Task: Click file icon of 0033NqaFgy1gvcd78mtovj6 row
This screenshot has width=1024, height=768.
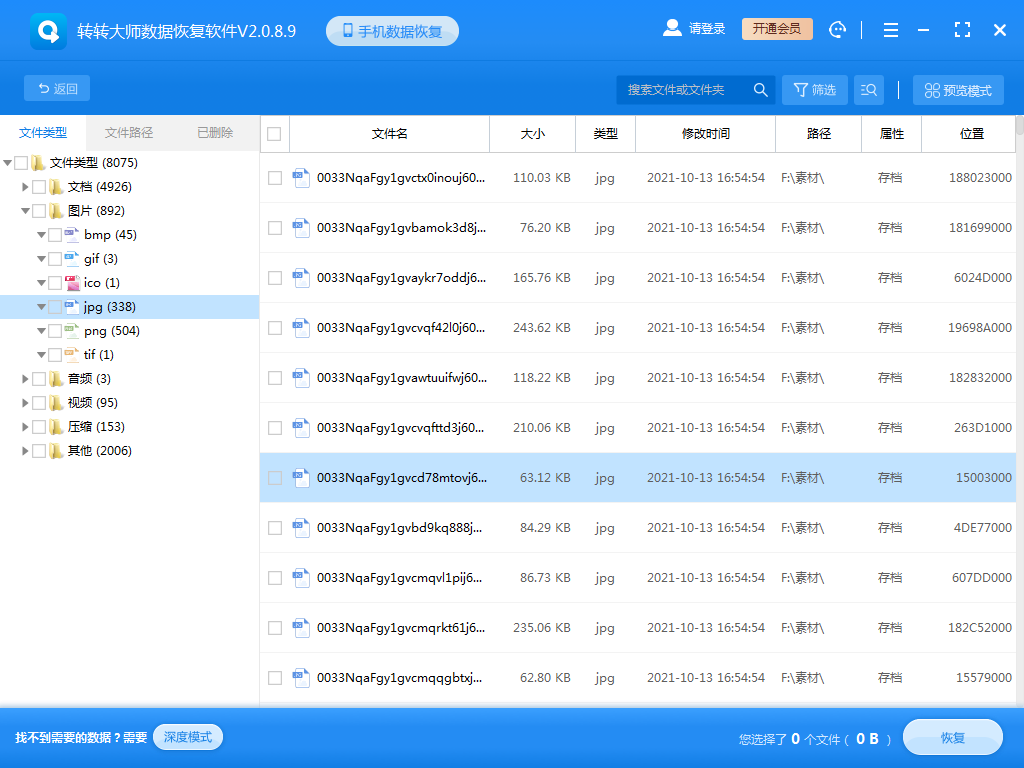Action: click(301, 477)
